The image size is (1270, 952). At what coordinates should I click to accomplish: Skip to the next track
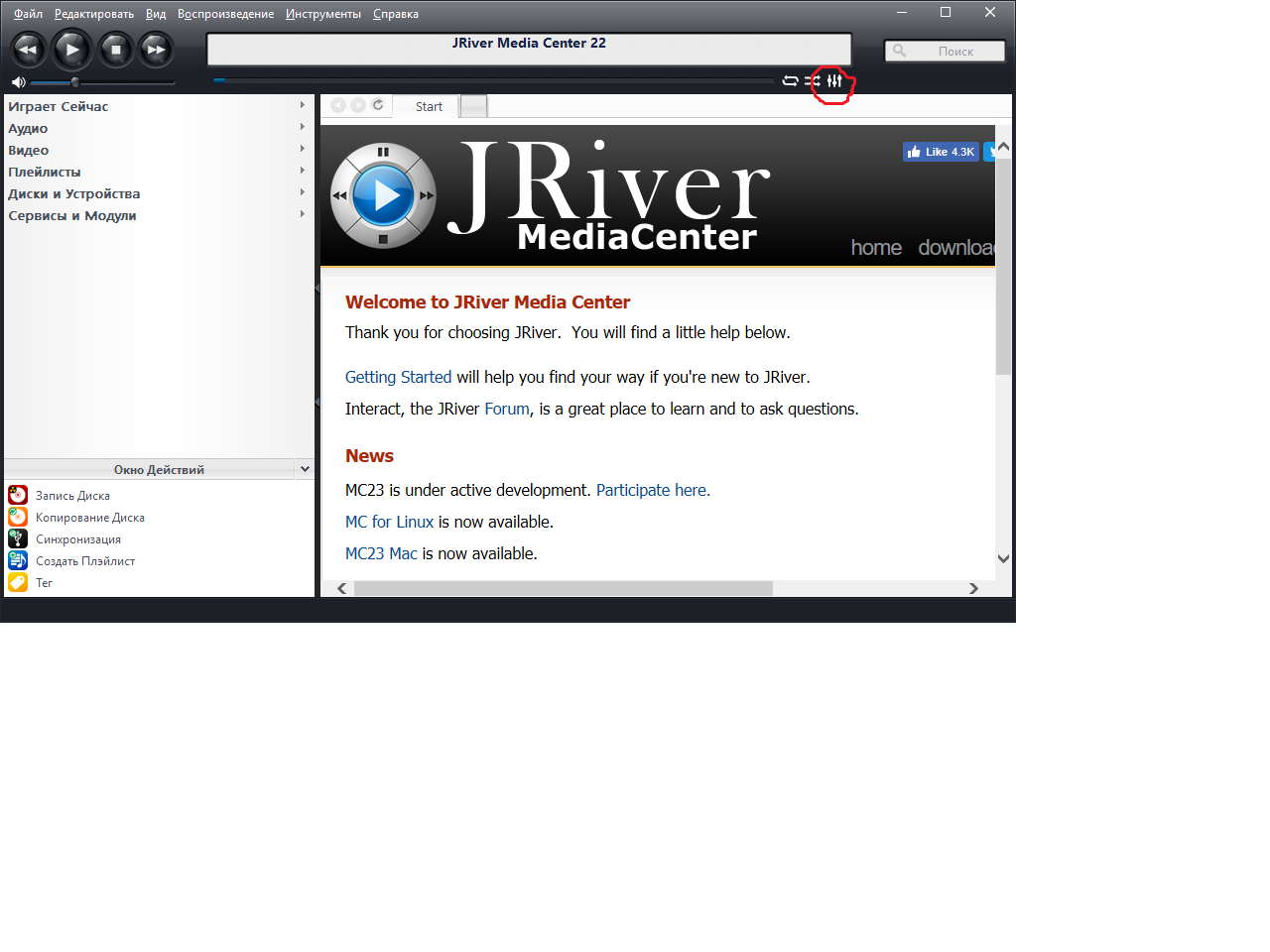coord(156,50)
